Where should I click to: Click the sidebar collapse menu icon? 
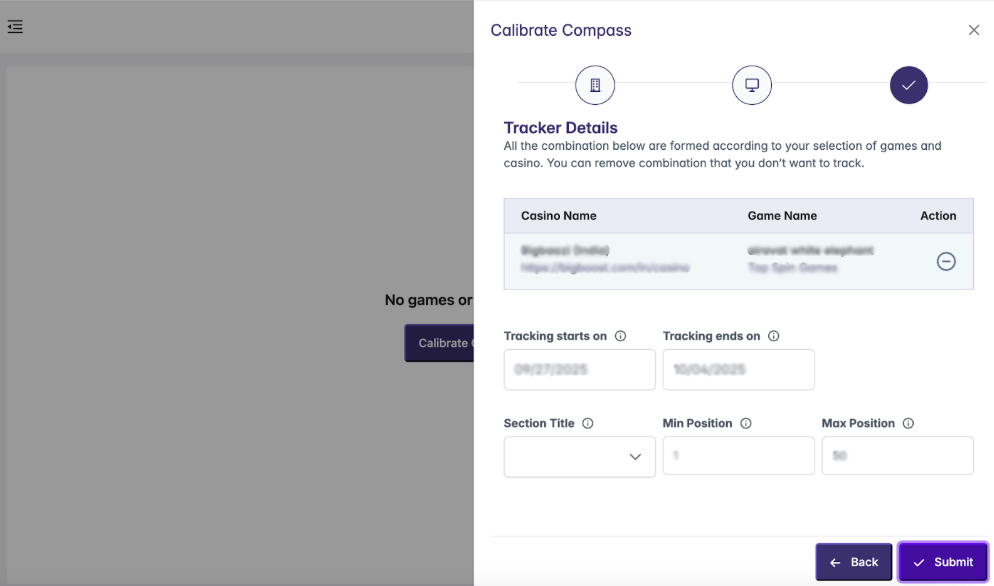pyautogui.click(x=15, y=27)
